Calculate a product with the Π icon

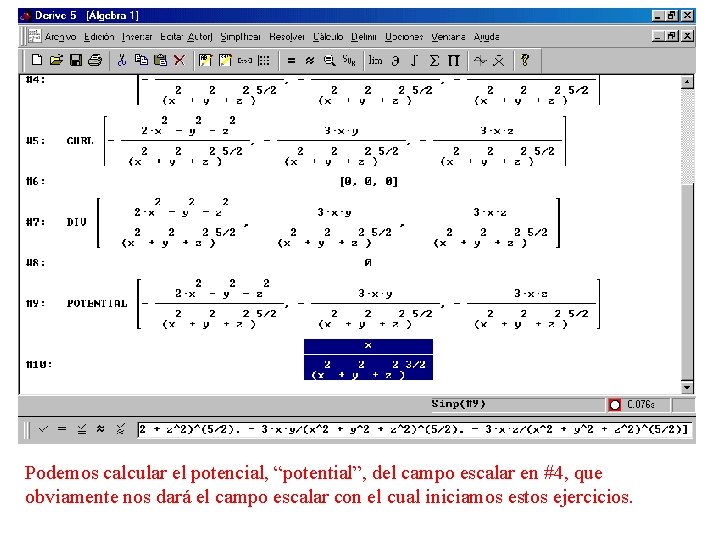click(x=454, y=60)
